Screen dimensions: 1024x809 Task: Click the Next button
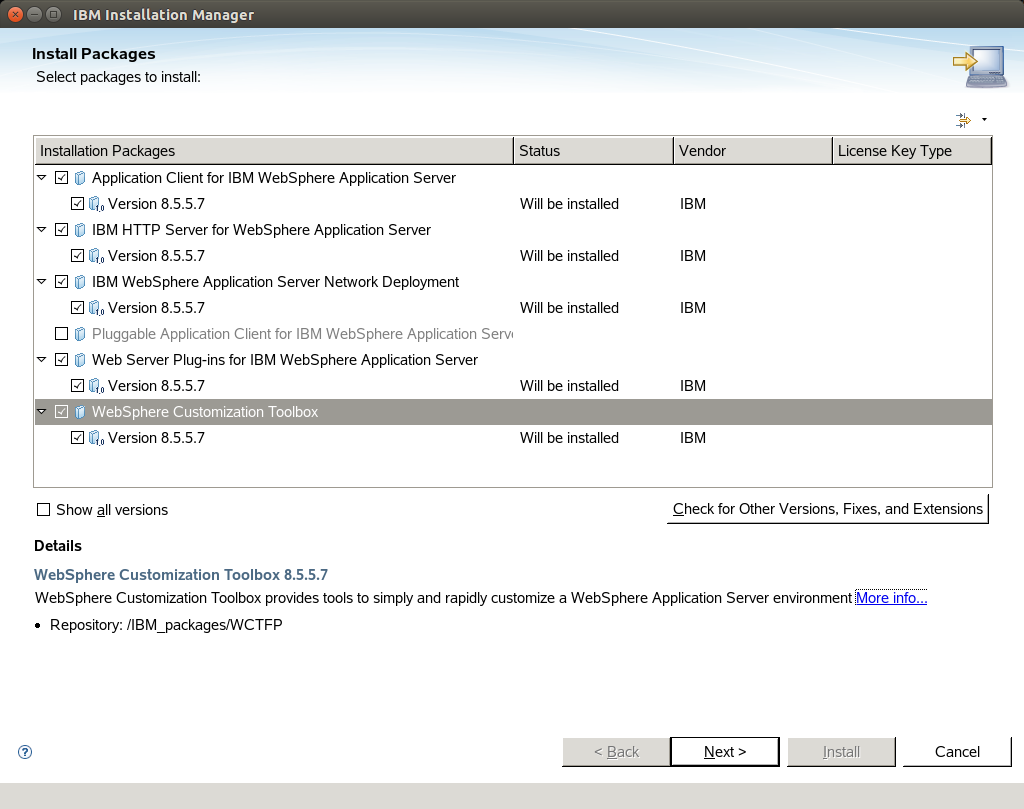725,752
